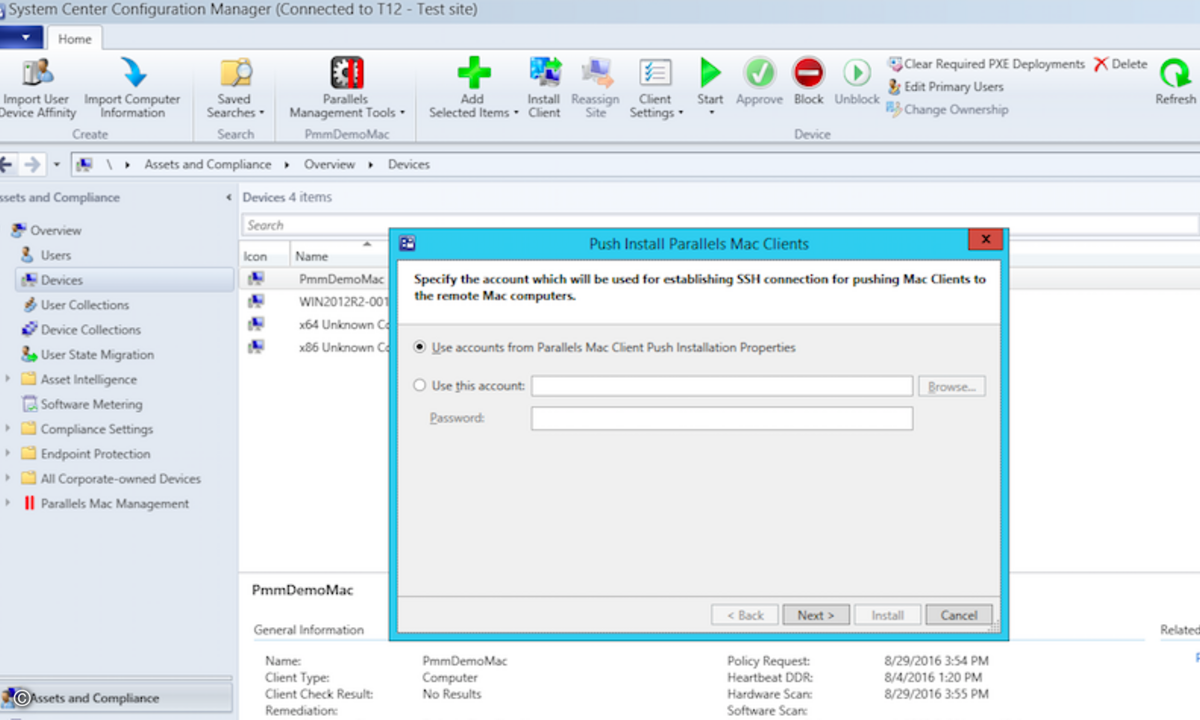The height and width of the screenshot is (720, 1200).
Task: Click the dialog's title bar icon
Action: (407, 243)
